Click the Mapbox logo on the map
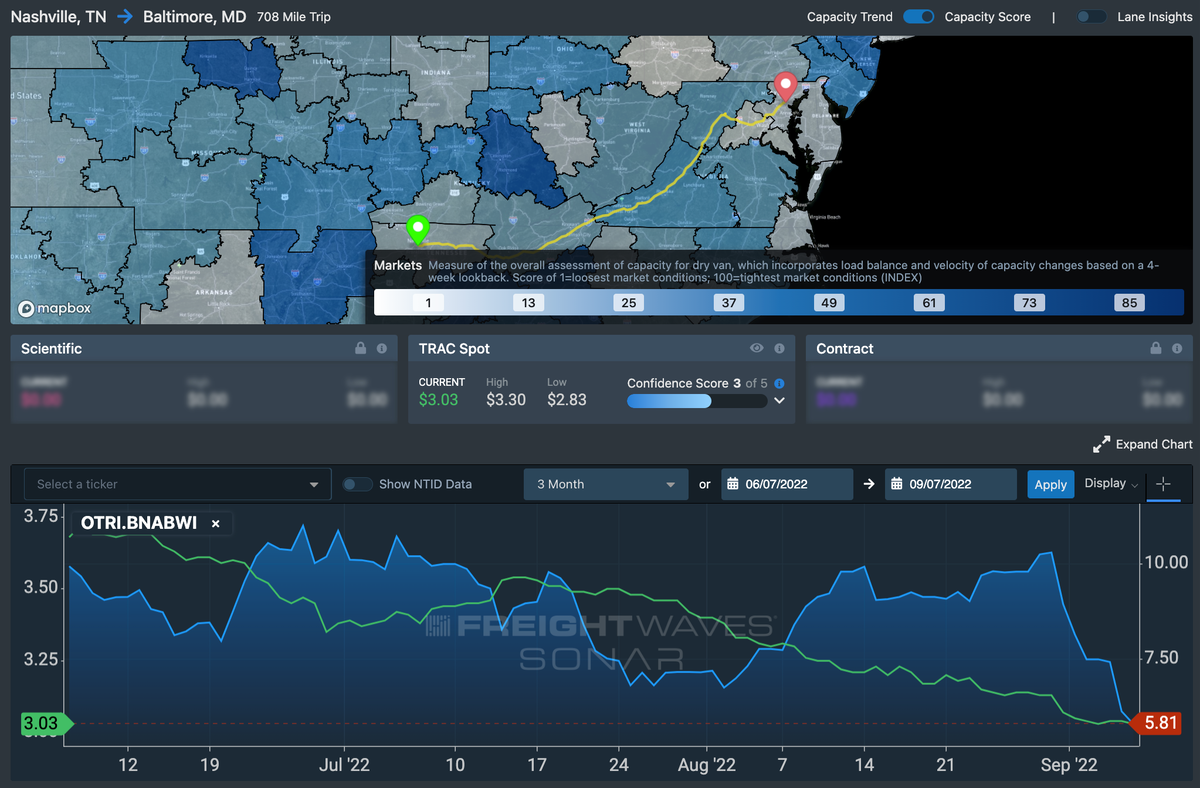This screenshot has height=788, width=1200. [55, 309]
